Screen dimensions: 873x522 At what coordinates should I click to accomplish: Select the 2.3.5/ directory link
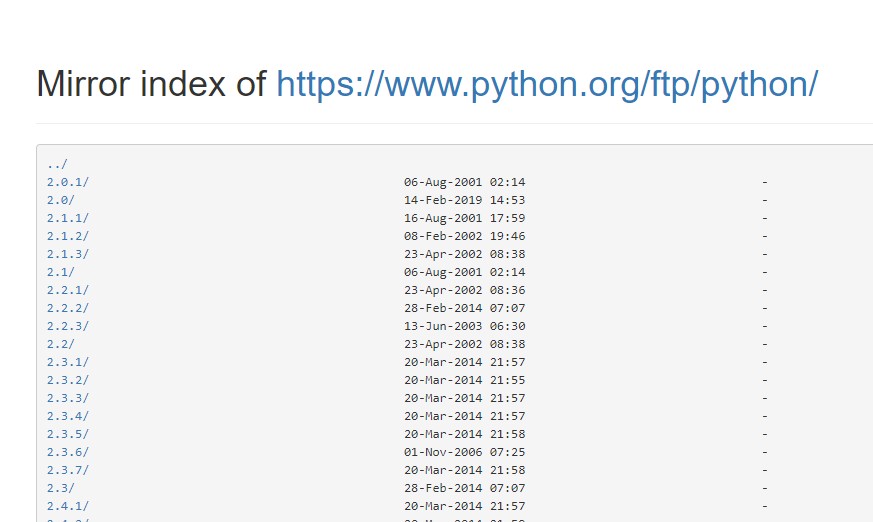[x=68, y=434]
